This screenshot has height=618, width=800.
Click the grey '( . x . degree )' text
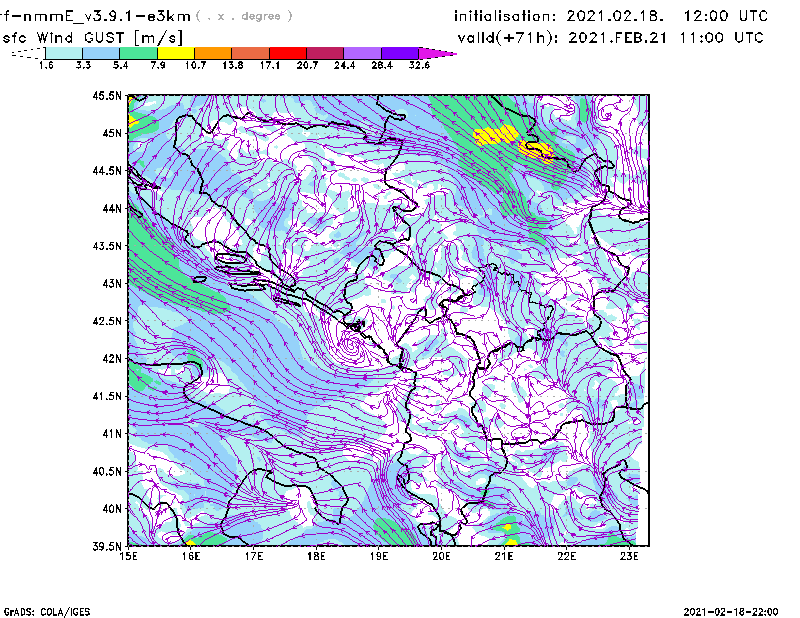click(244, 16)
